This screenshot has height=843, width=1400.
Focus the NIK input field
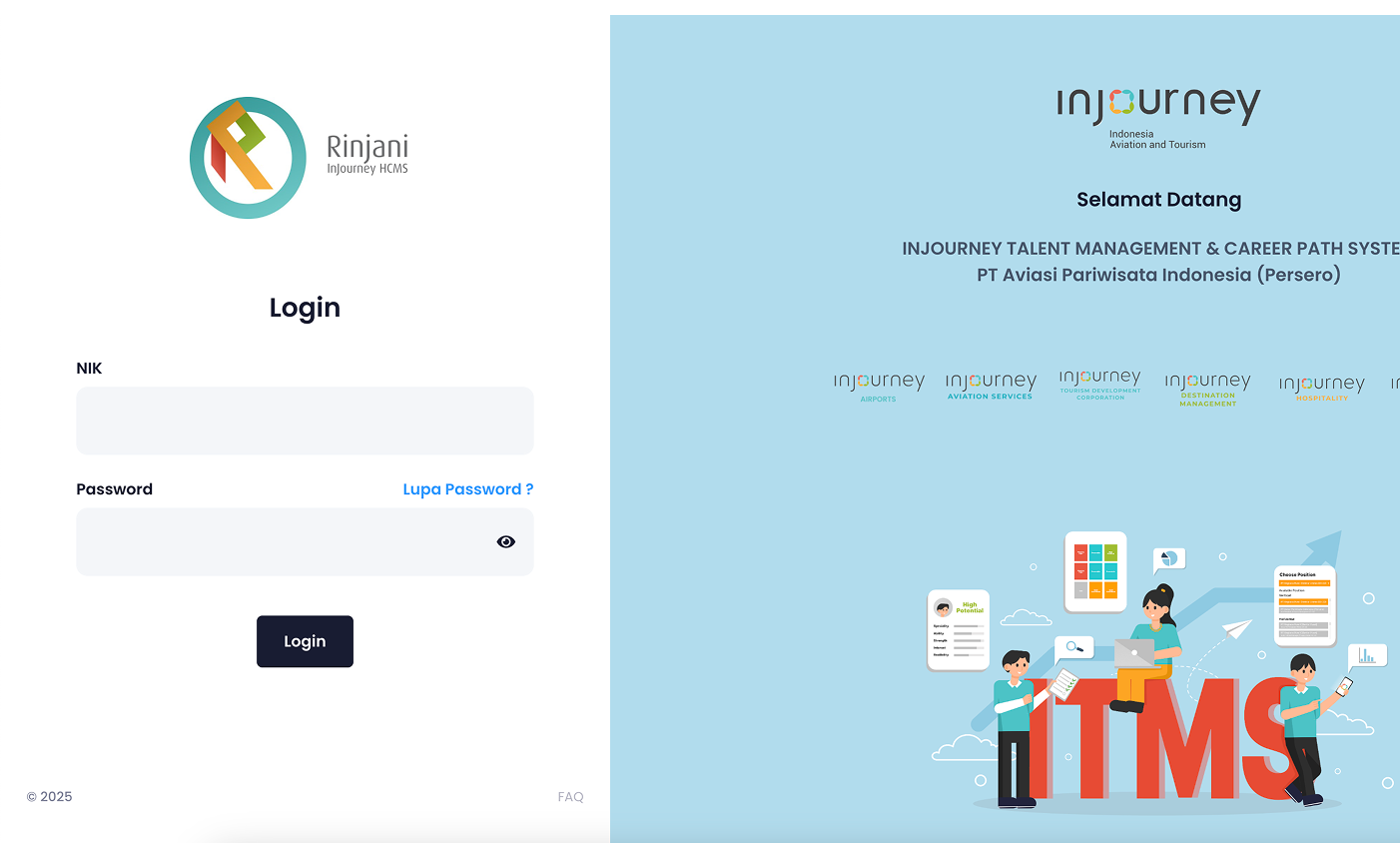305,421
